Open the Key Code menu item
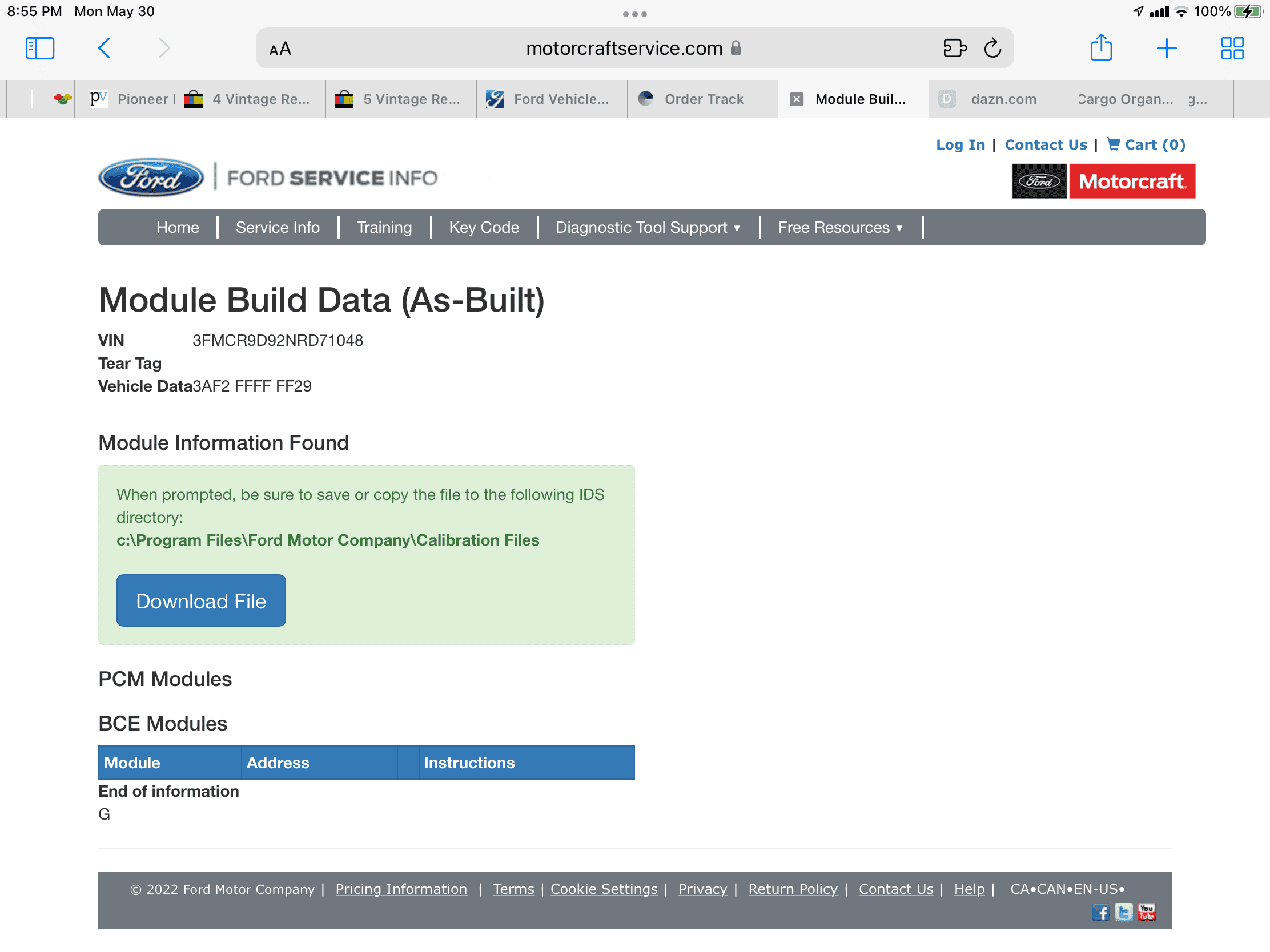The height and width of the screenshot is (952, 1270). point(484,228)
